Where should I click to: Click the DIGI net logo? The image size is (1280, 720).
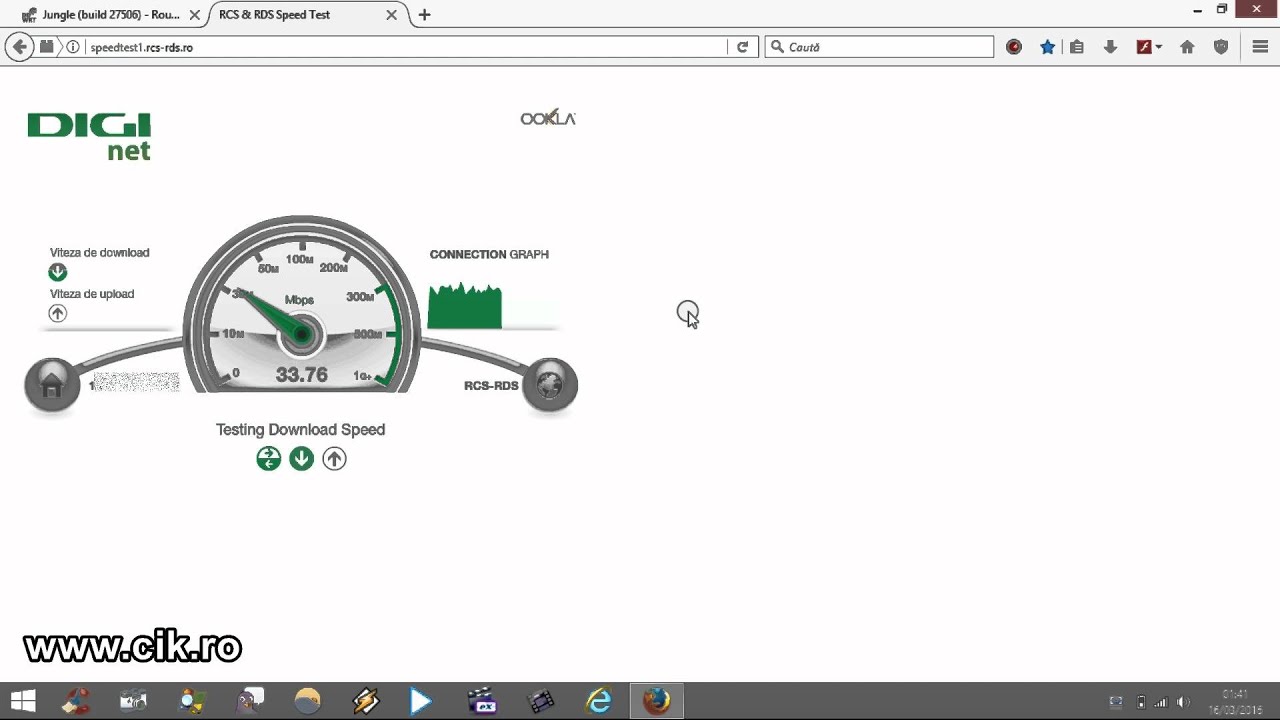pos(89,136)
